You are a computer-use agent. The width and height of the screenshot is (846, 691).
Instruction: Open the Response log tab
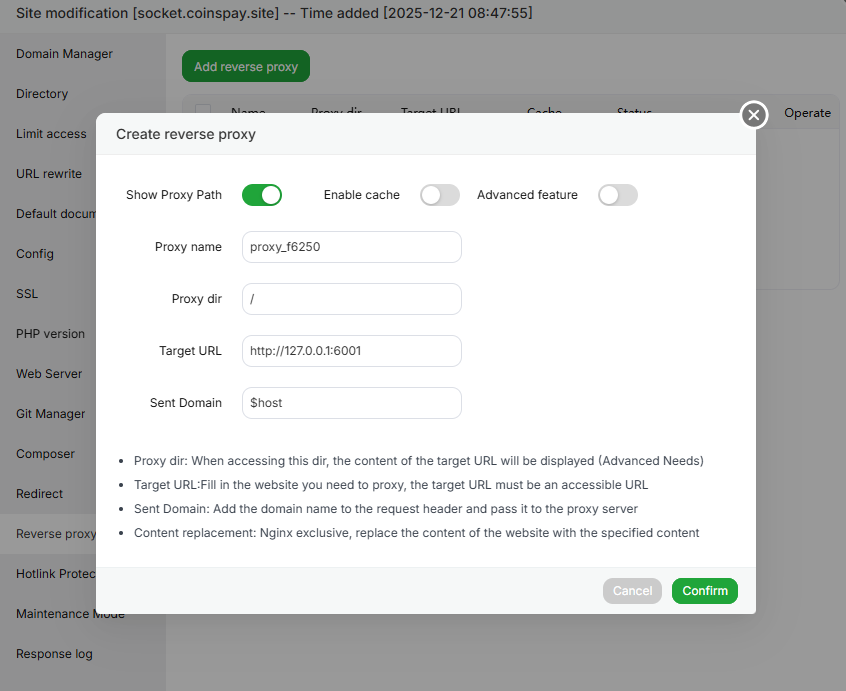pos(54,654)
